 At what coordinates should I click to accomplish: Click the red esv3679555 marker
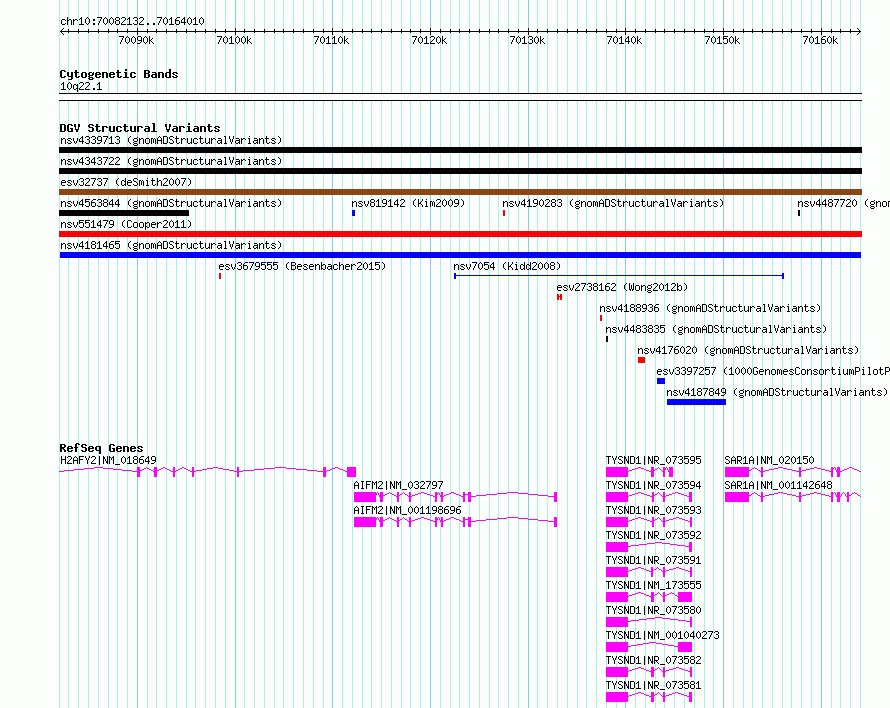point(220,277)
